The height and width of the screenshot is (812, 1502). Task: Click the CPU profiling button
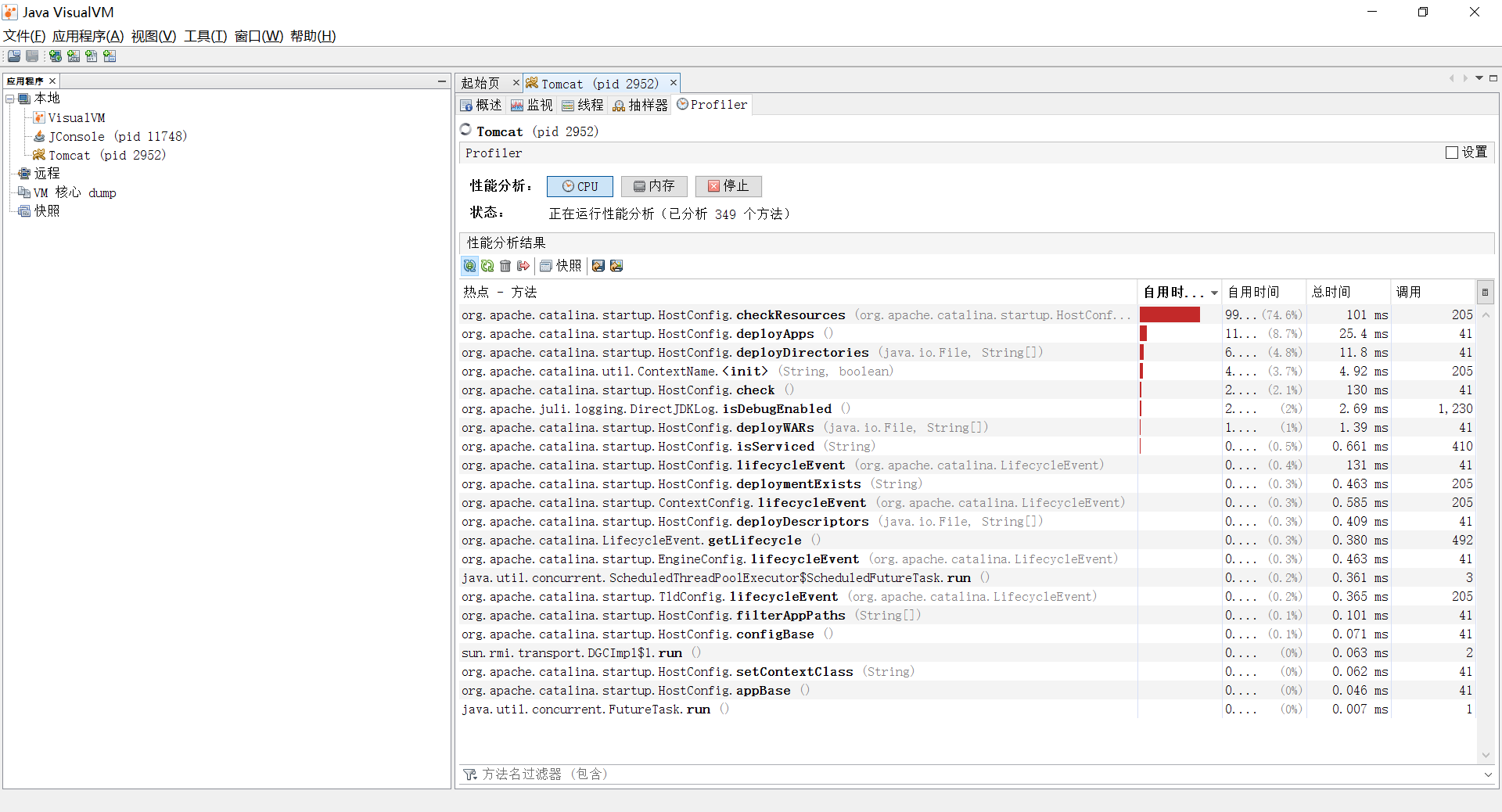click(580, 186)
